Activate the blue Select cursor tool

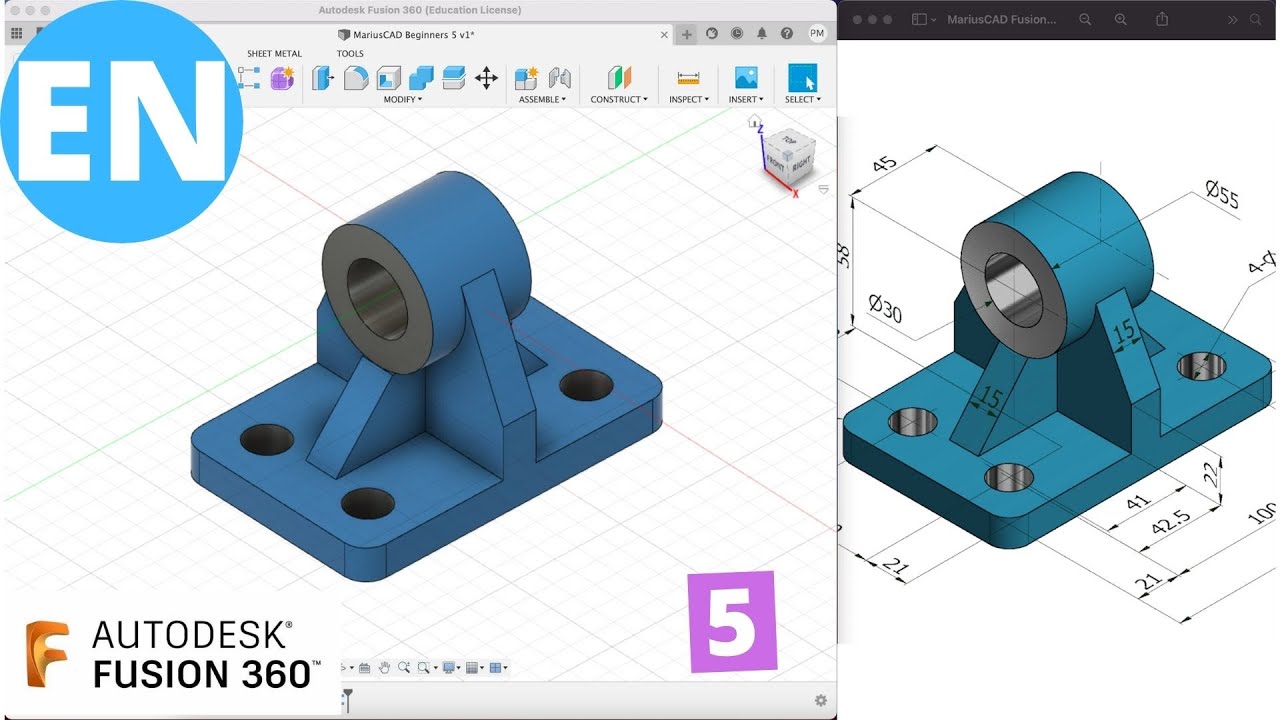click(x=802, y=78)
